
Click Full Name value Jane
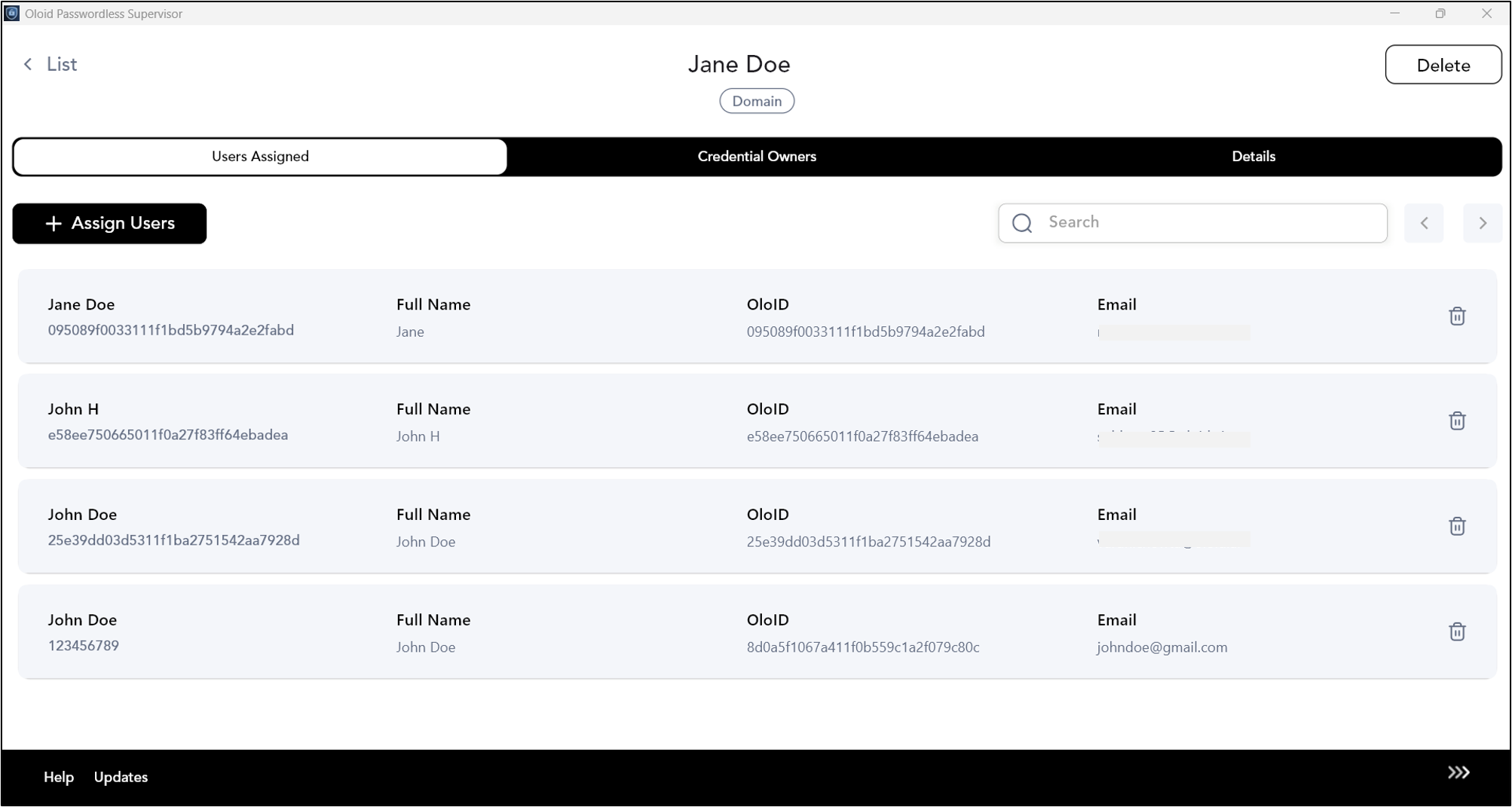pyautogui.click(x=410, y=332)
